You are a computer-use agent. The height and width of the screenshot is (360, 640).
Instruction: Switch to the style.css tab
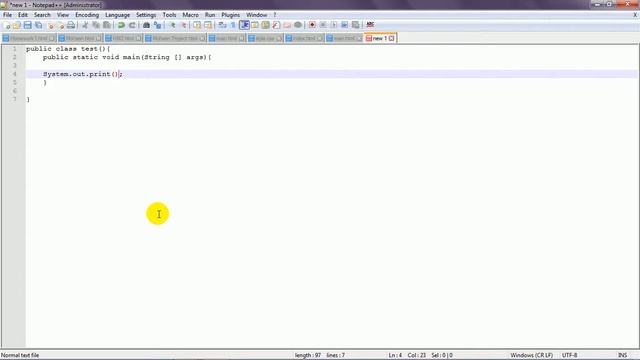click(265, 38)
